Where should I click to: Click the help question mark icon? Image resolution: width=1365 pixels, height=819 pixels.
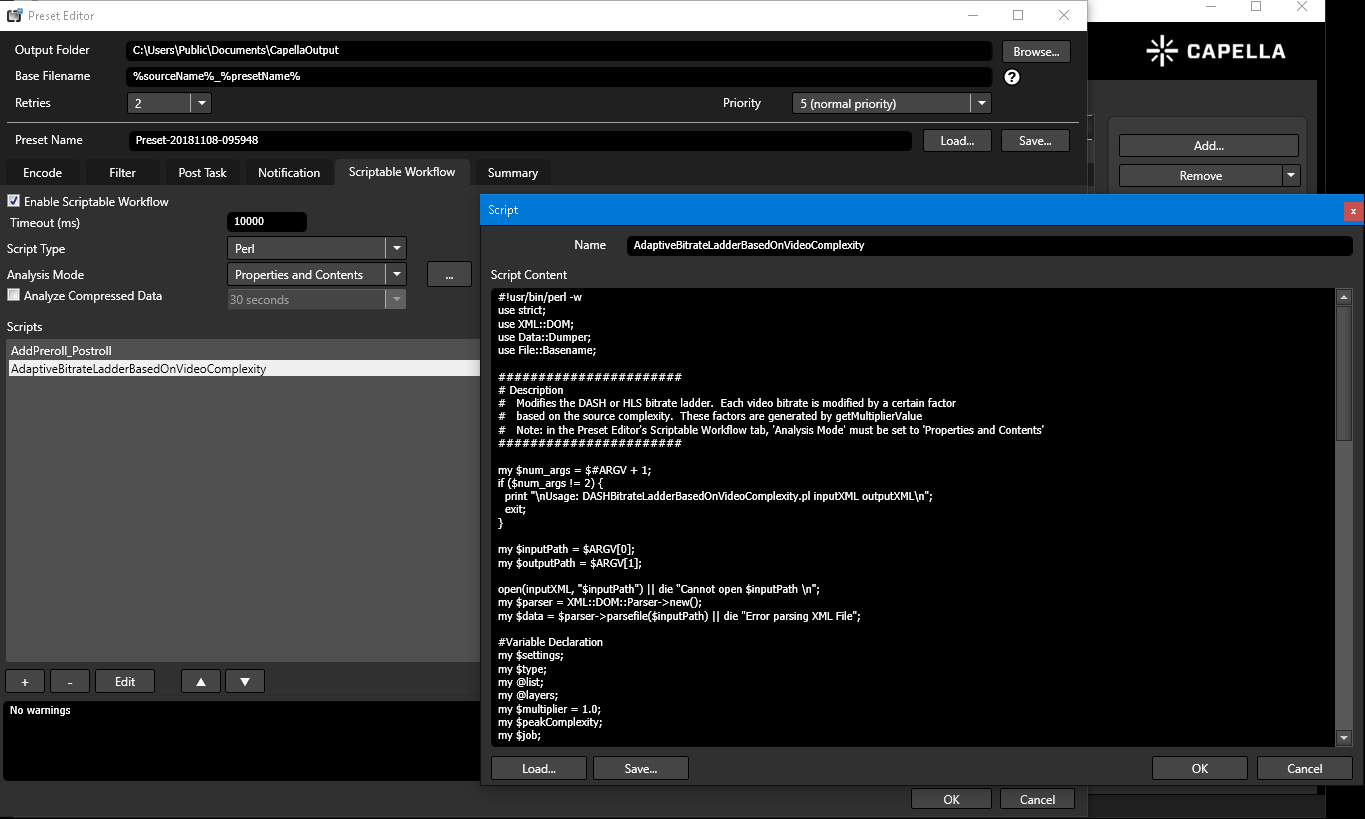tap(1012, 77)
